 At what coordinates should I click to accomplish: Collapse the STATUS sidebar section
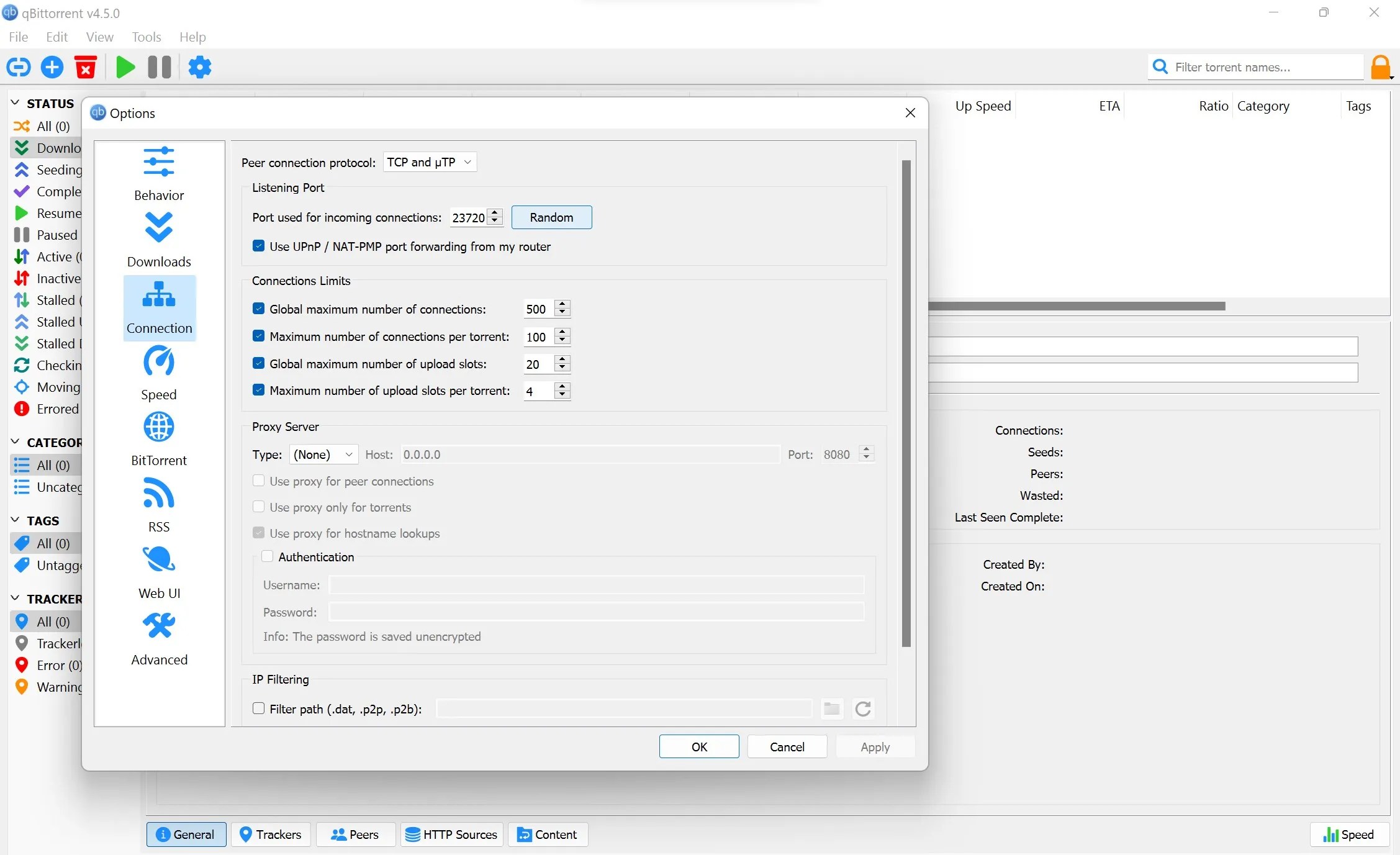[x=15, y=102]
